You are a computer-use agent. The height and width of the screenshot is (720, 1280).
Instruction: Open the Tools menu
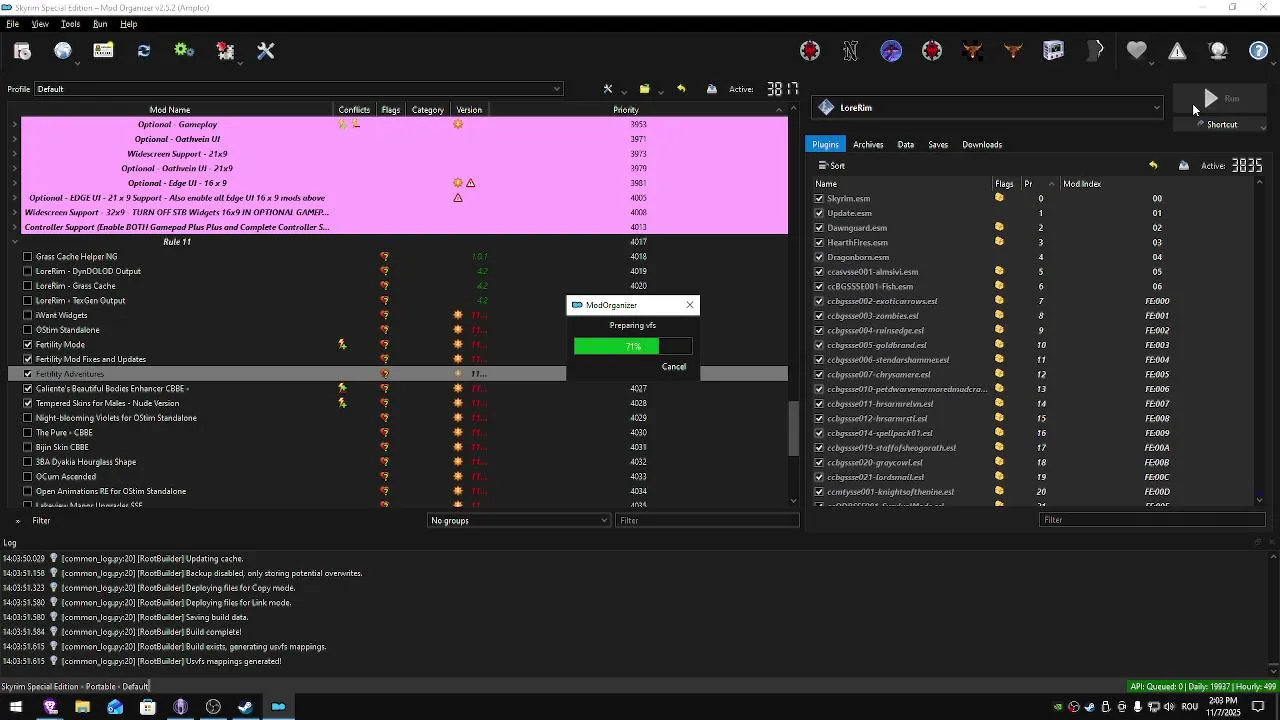(x=70, y=24)
